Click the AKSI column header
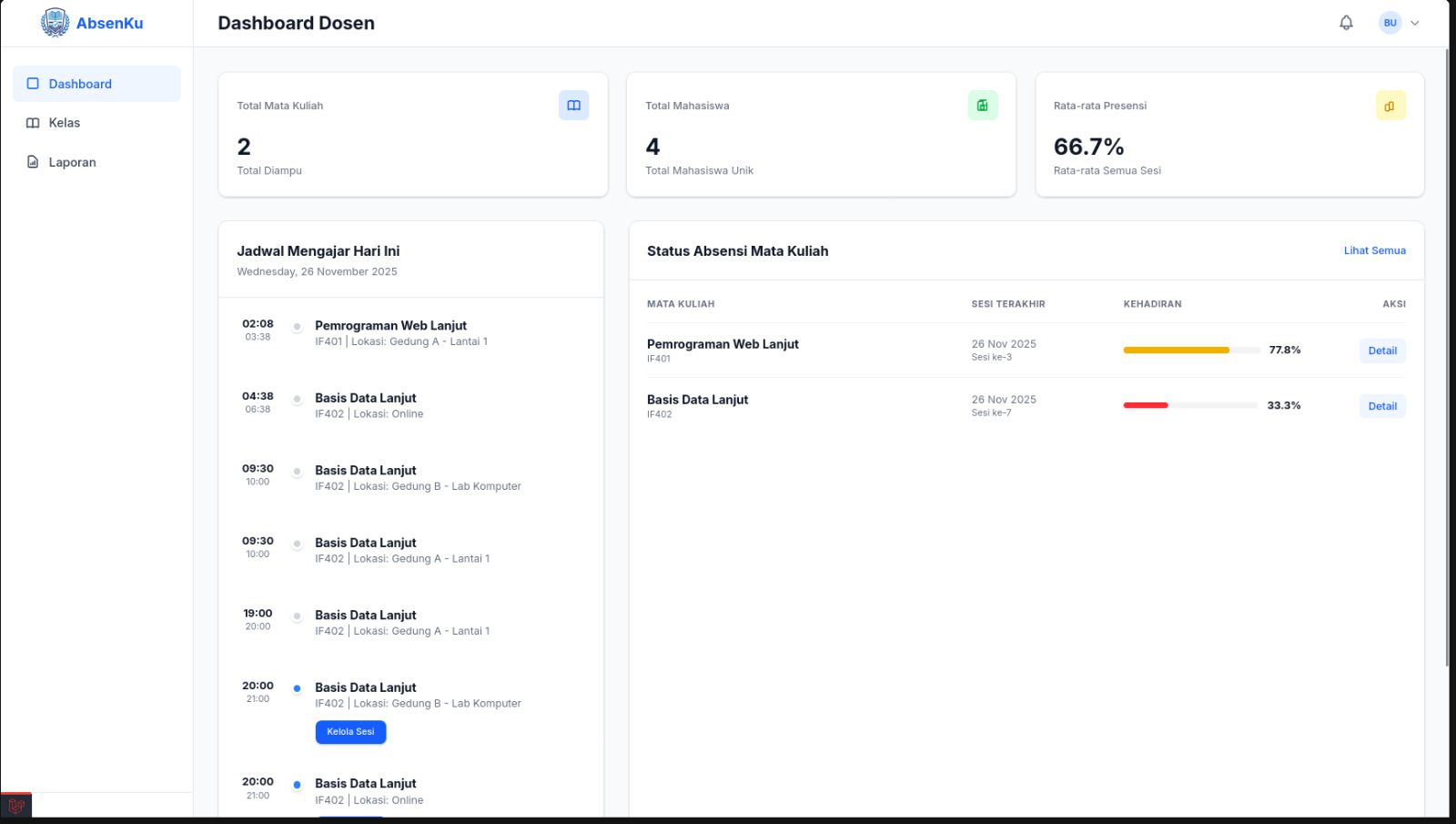Viewport: 1456px width, 824px height. [x=1394, y=304]
